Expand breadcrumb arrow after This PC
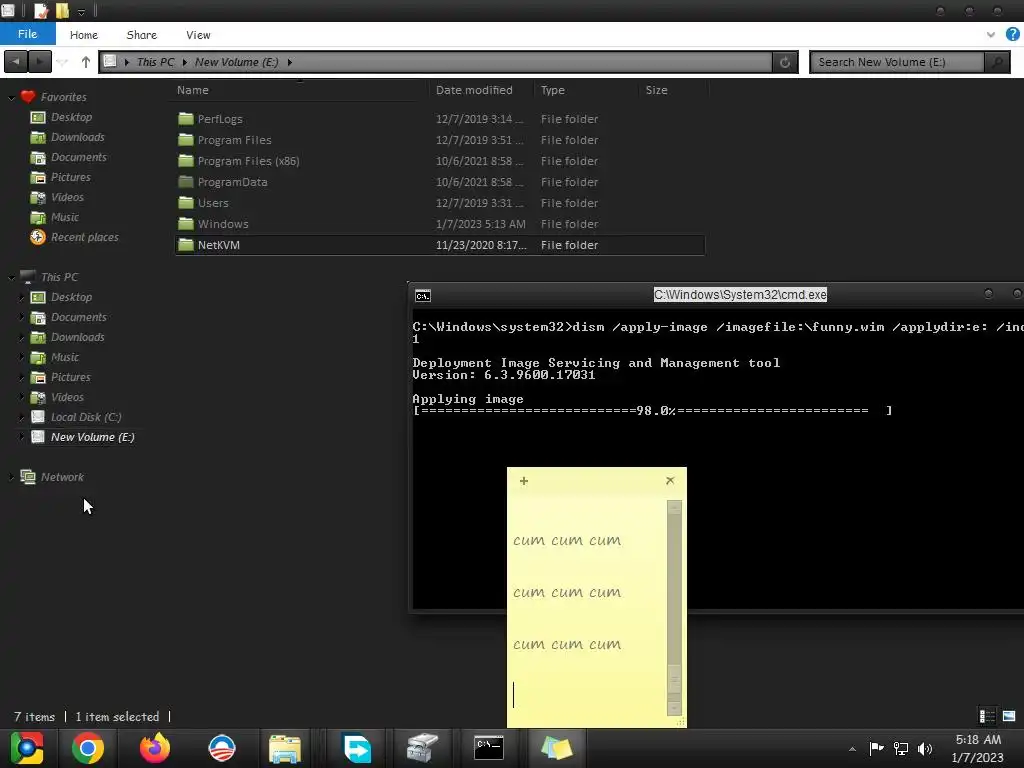The height and width of the screenshot is (768, 1024). pyautogui.click(x=185, y=62)
